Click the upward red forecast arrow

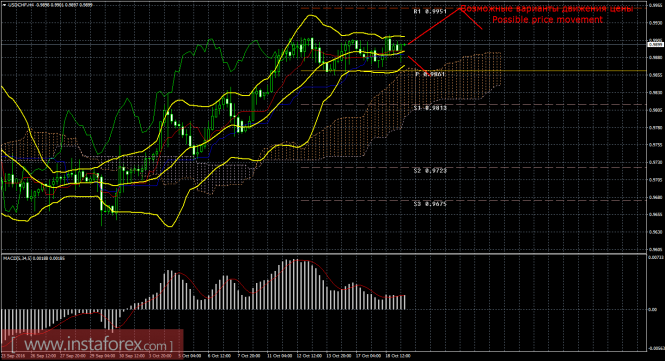[x=434, y=26]
